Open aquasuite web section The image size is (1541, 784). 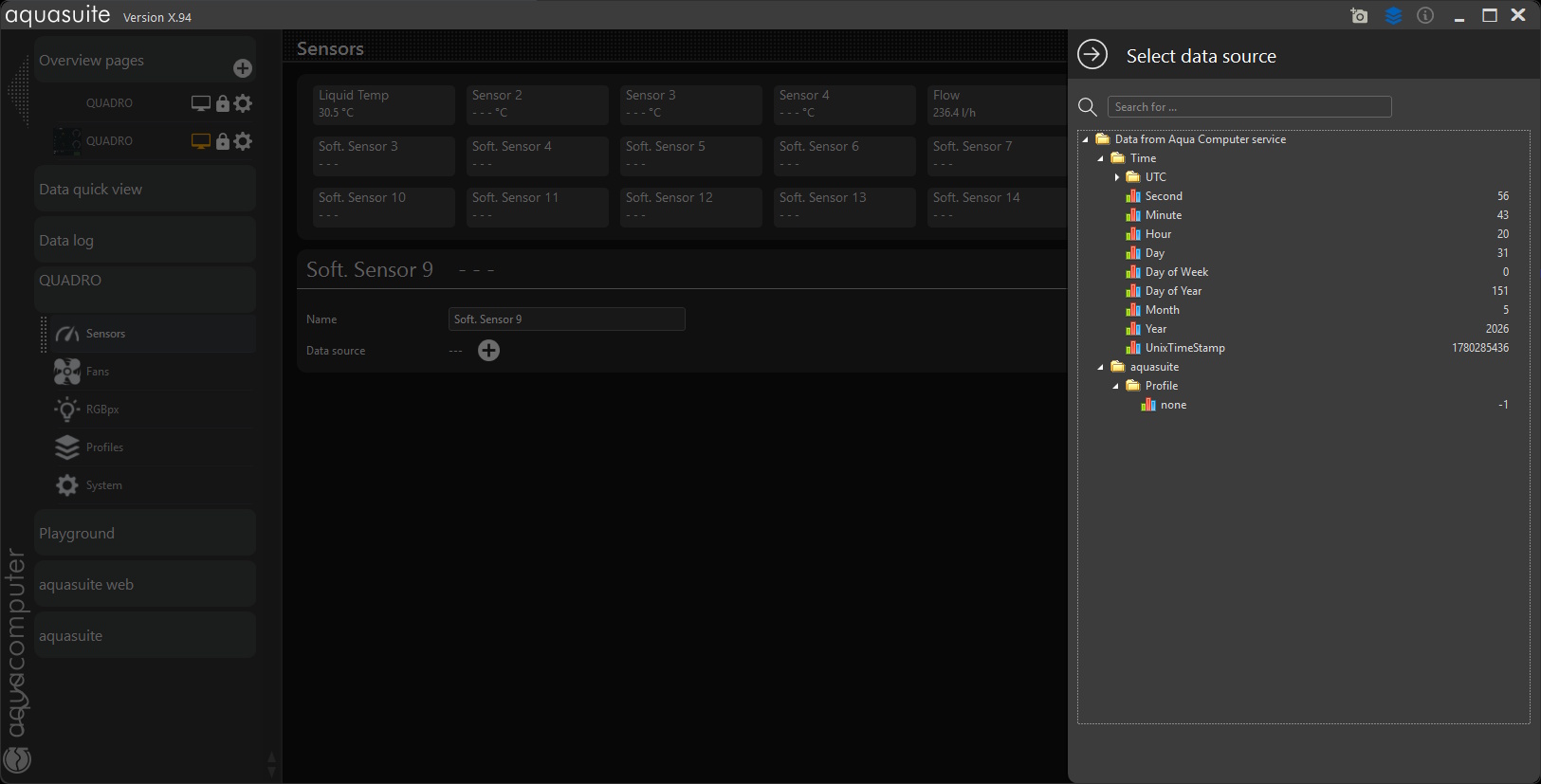click(145, 584)
